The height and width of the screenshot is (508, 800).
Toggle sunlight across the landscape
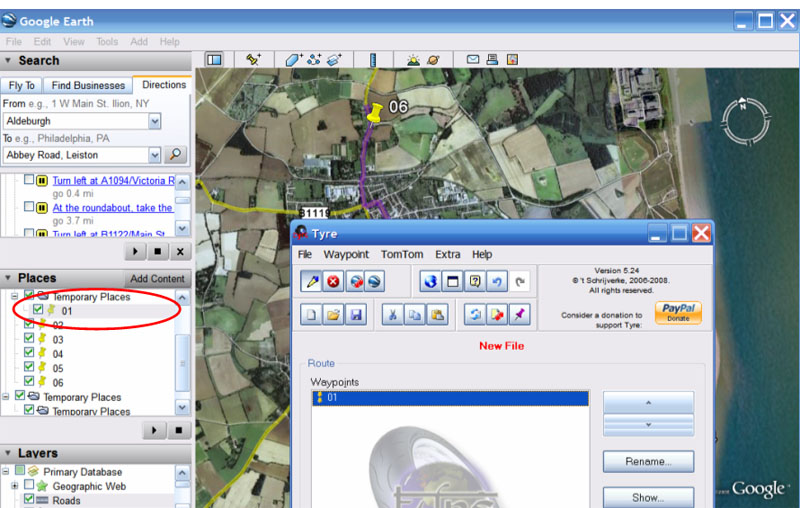(413, 60)
